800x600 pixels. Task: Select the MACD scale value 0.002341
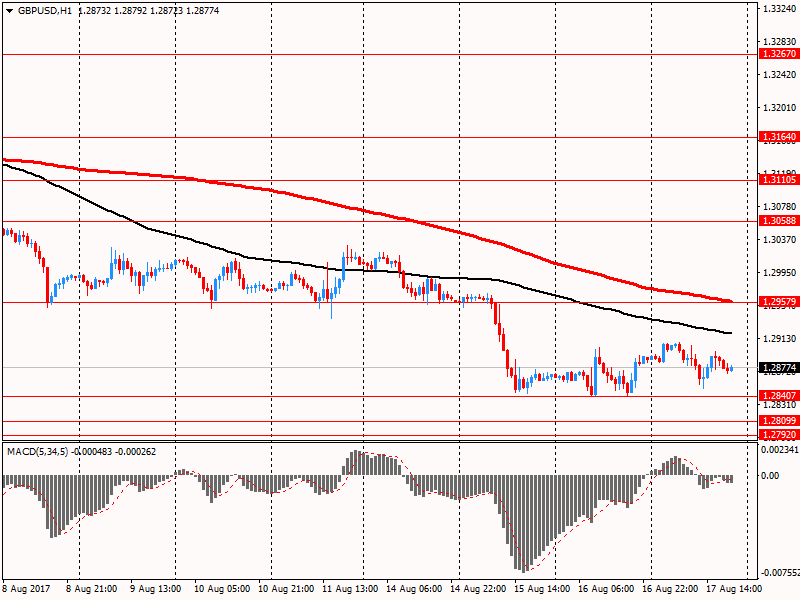click(780, 449)
